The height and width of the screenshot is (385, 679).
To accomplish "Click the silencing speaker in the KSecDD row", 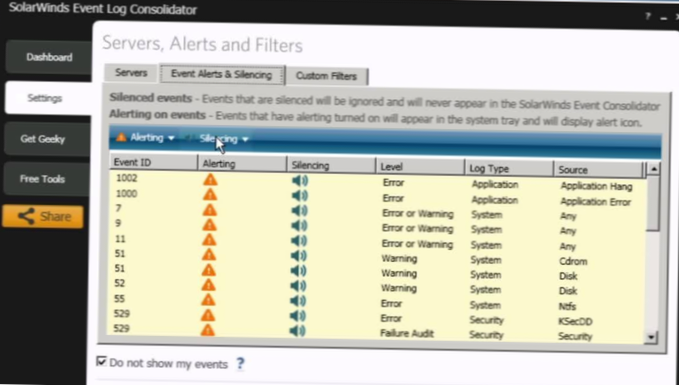I will coord(298,316).
